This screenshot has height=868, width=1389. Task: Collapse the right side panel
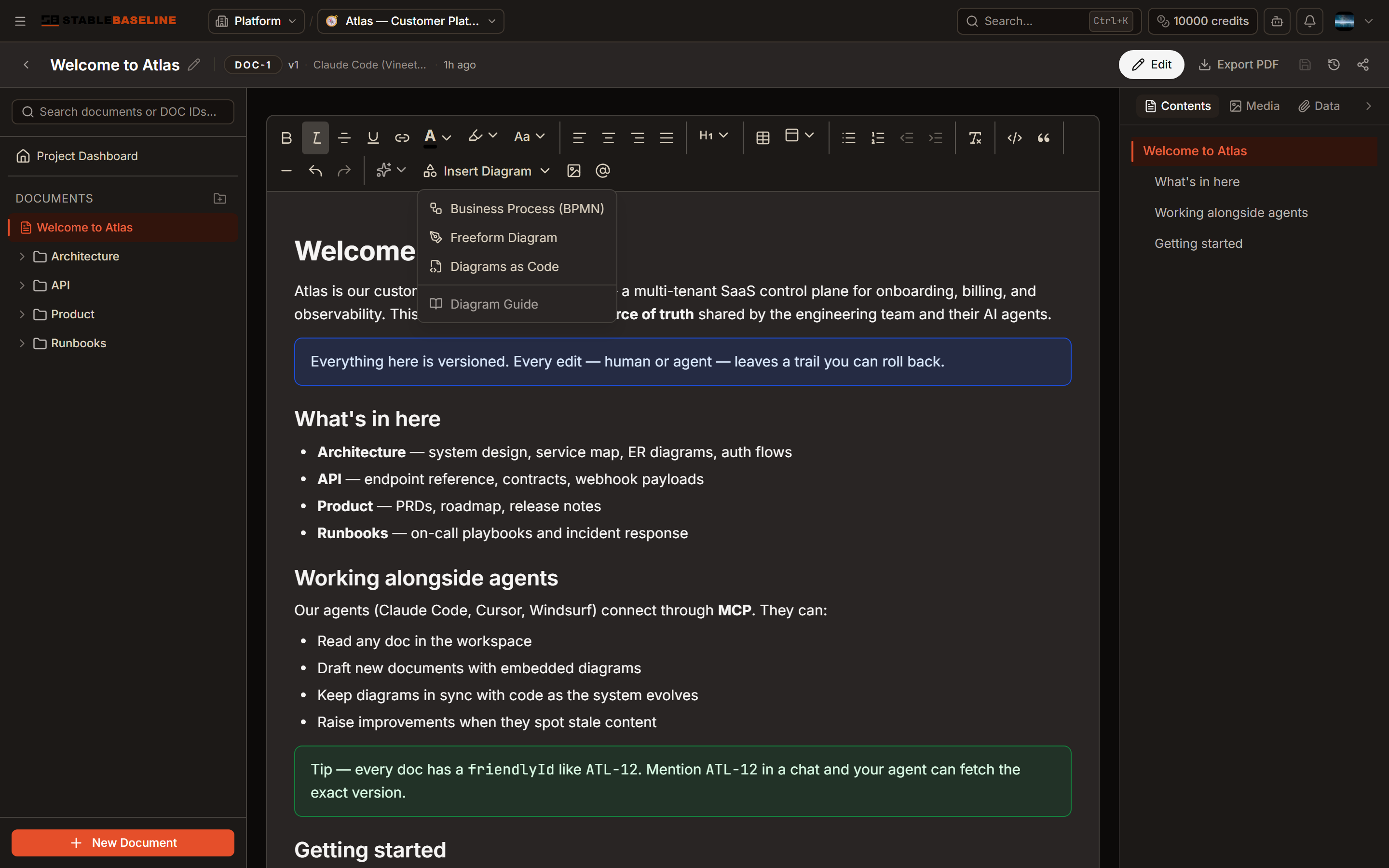coord(1368,106)
